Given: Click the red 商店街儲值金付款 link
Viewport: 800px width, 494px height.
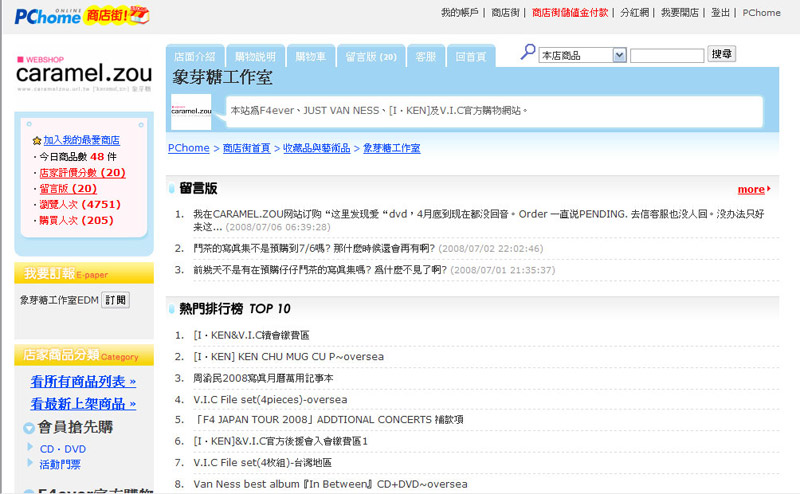Looking at the screenshot, I should click(x=570, y=13).
